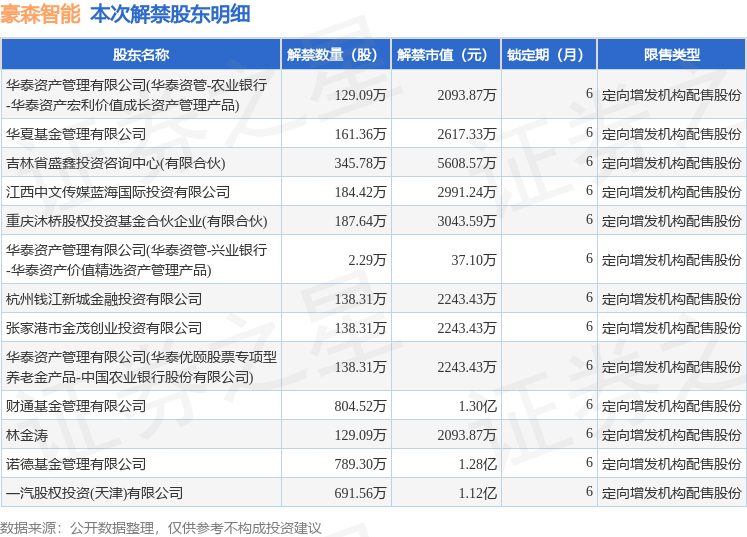Screen dimensions: 747x537
Task: Click market value 2617.33万
Action: [x=467, y=134]
